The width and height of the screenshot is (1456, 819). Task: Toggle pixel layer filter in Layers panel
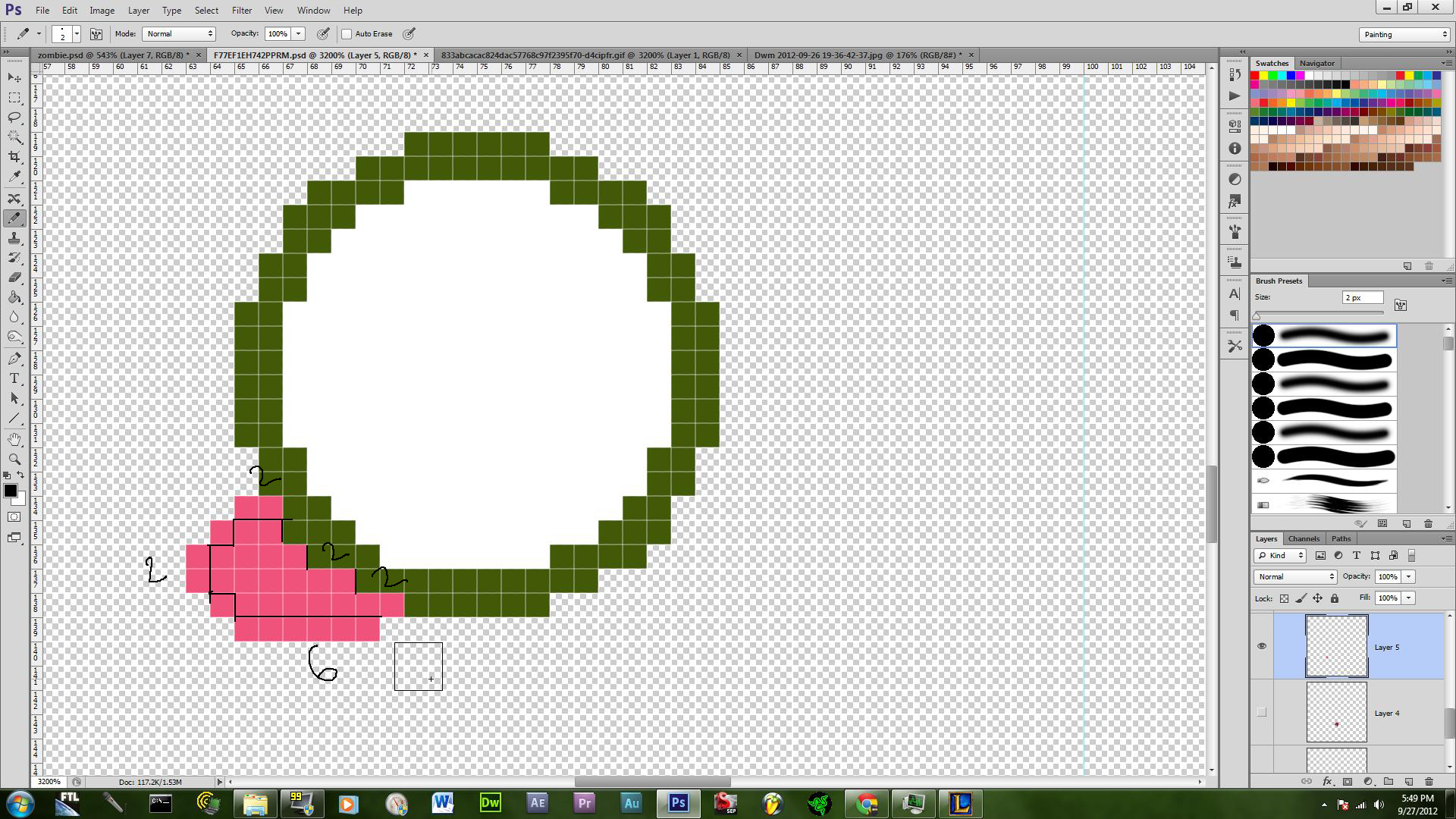1320,556
